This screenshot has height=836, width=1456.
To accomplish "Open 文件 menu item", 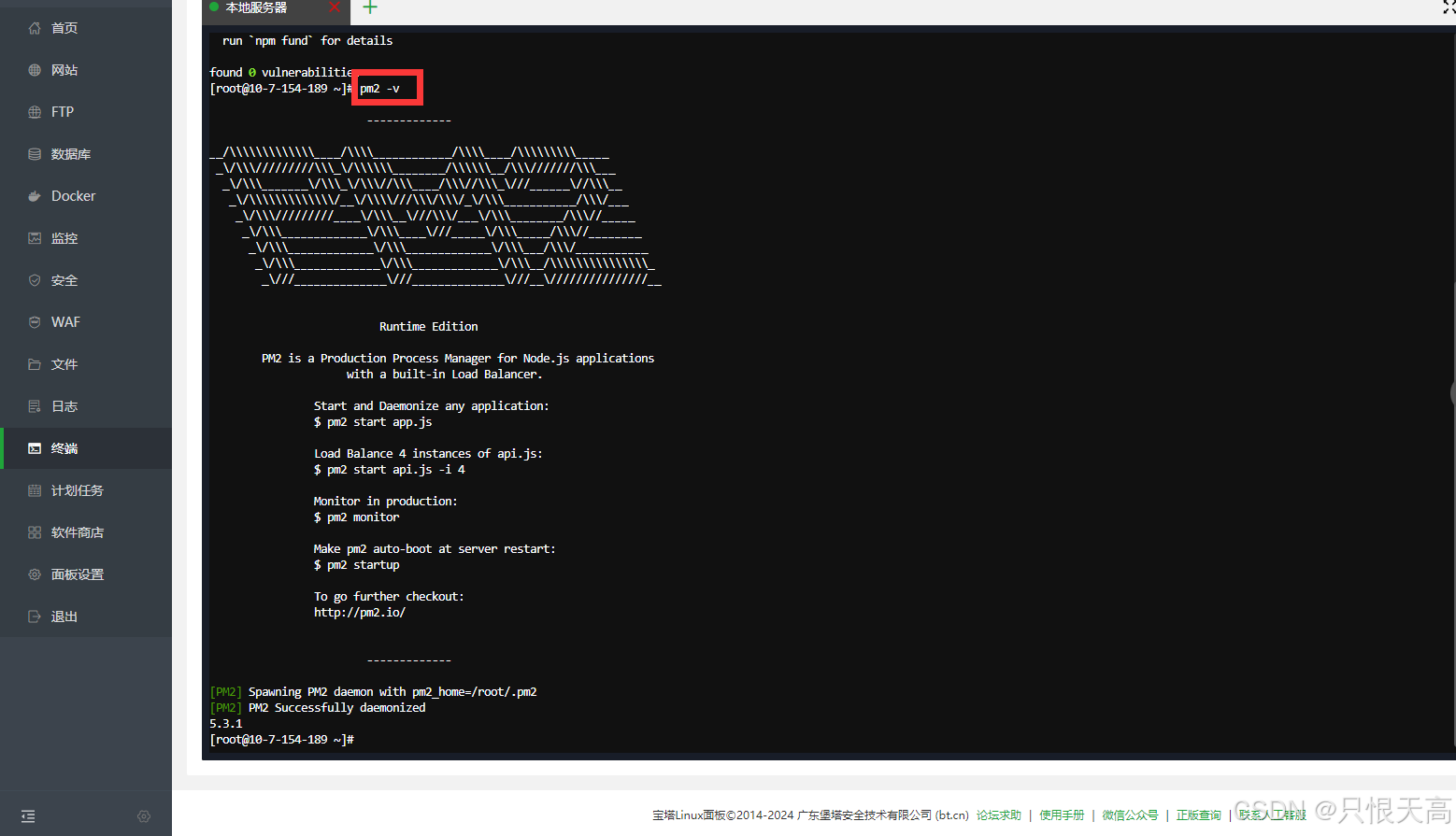I will coord(86,364).
